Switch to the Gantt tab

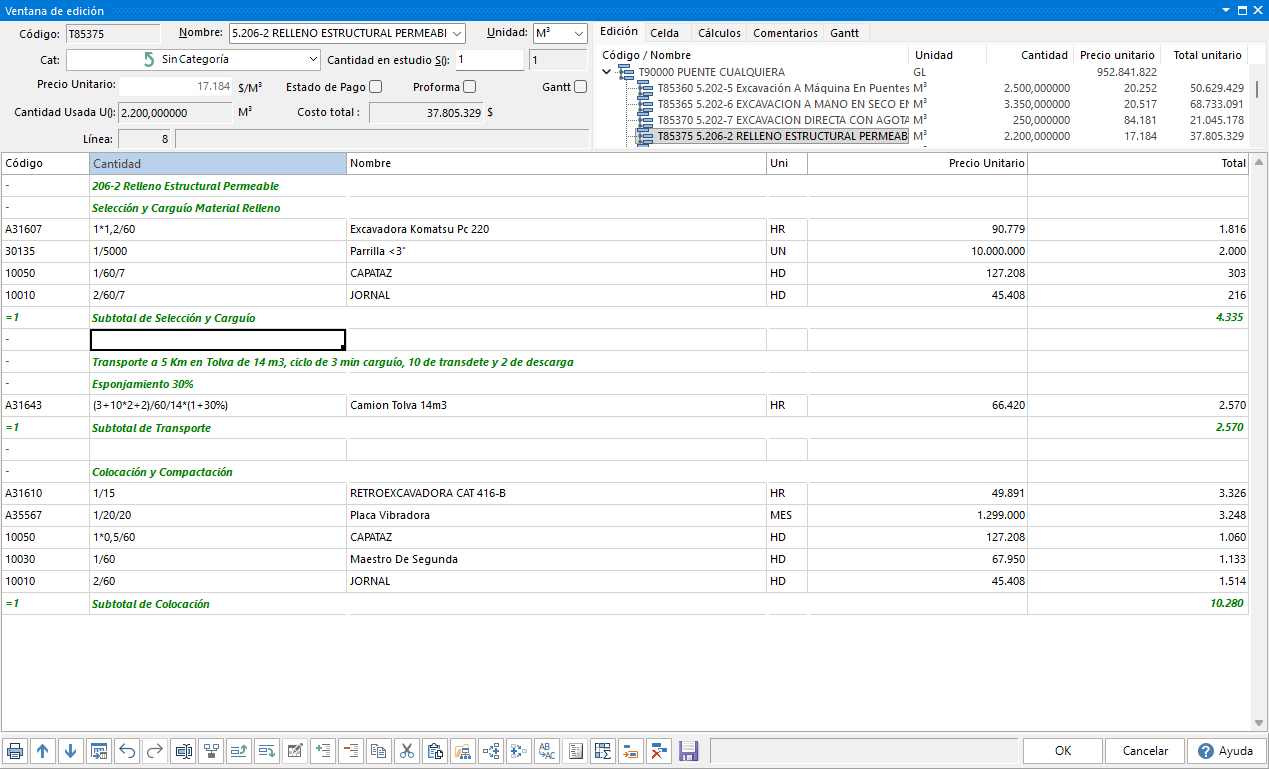844,33
